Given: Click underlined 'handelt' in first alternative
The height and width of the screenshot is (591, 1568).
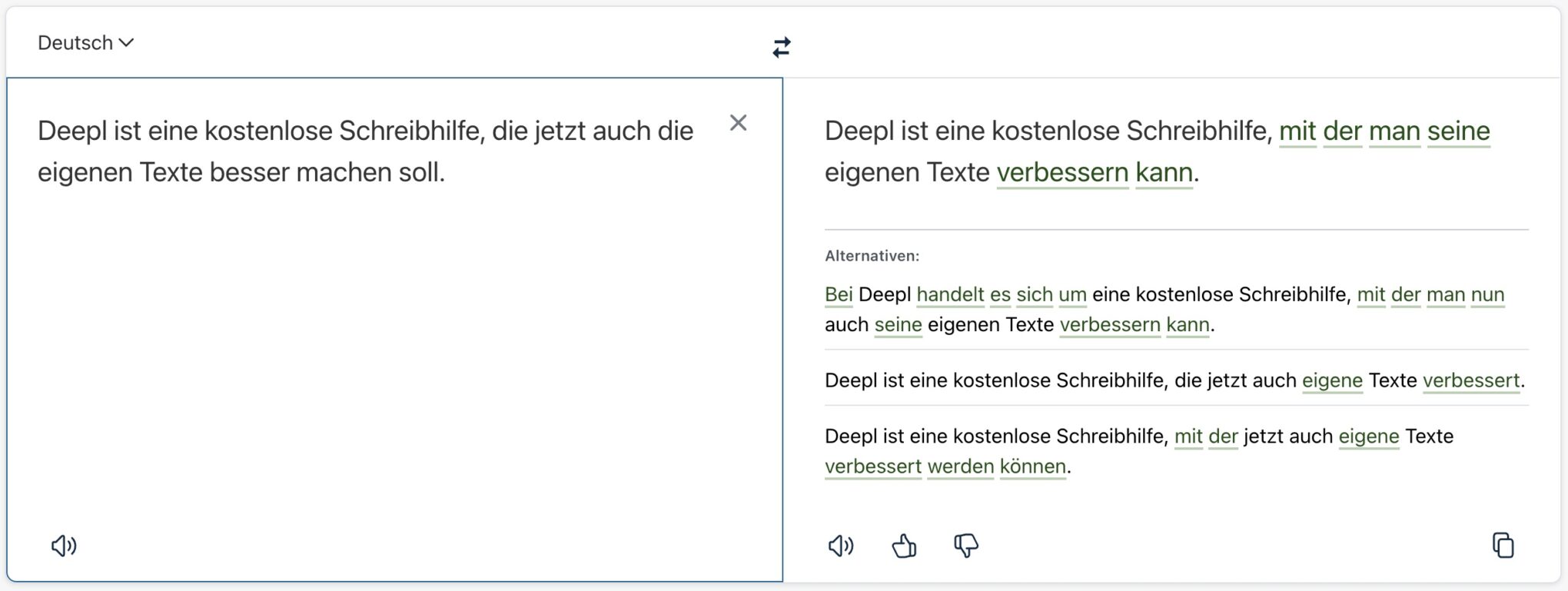Looking at the screenshot, I should point(950,294).
